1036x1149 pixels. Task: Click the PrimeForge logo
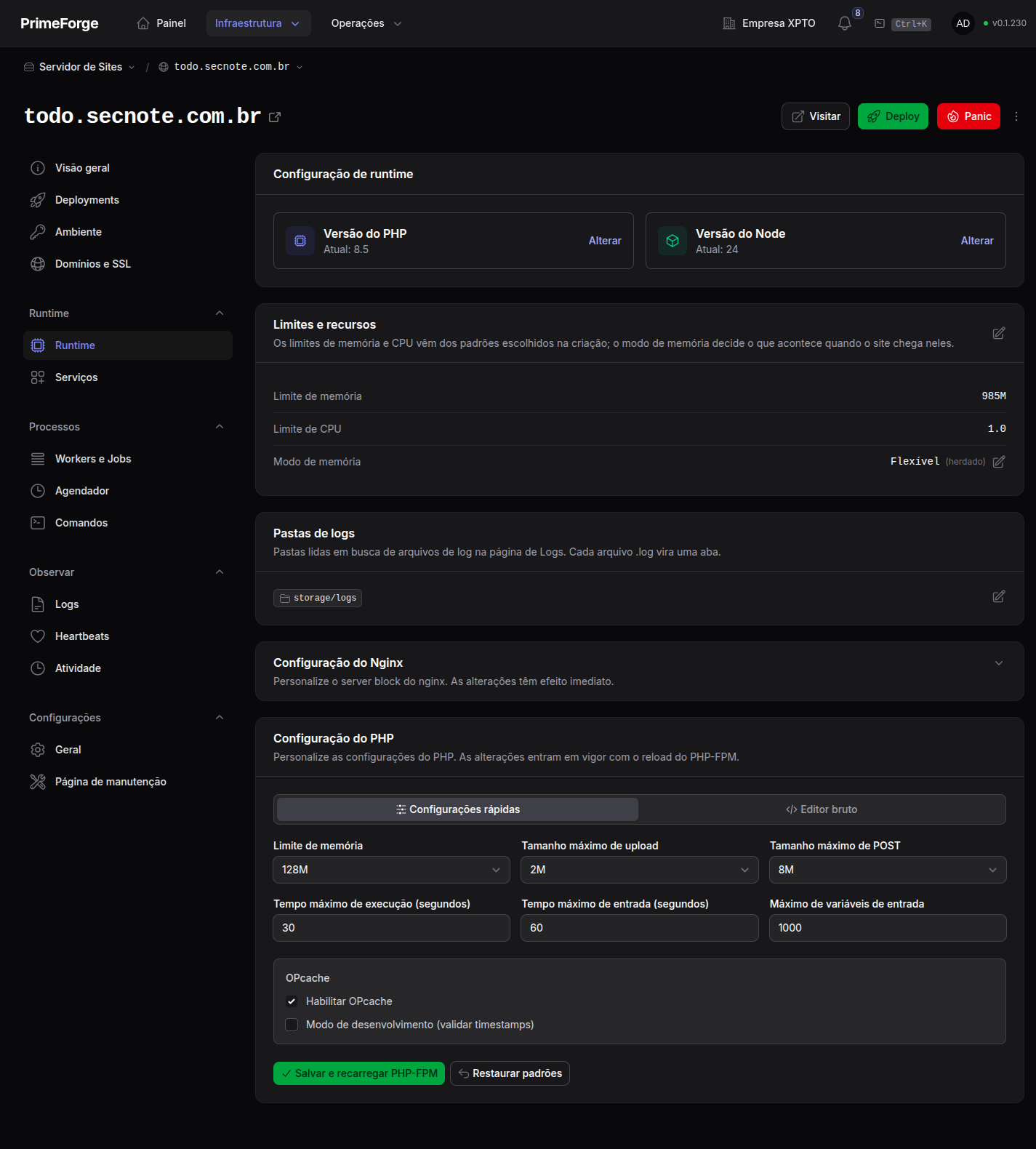pyautogui.click(x=60, y=23)
